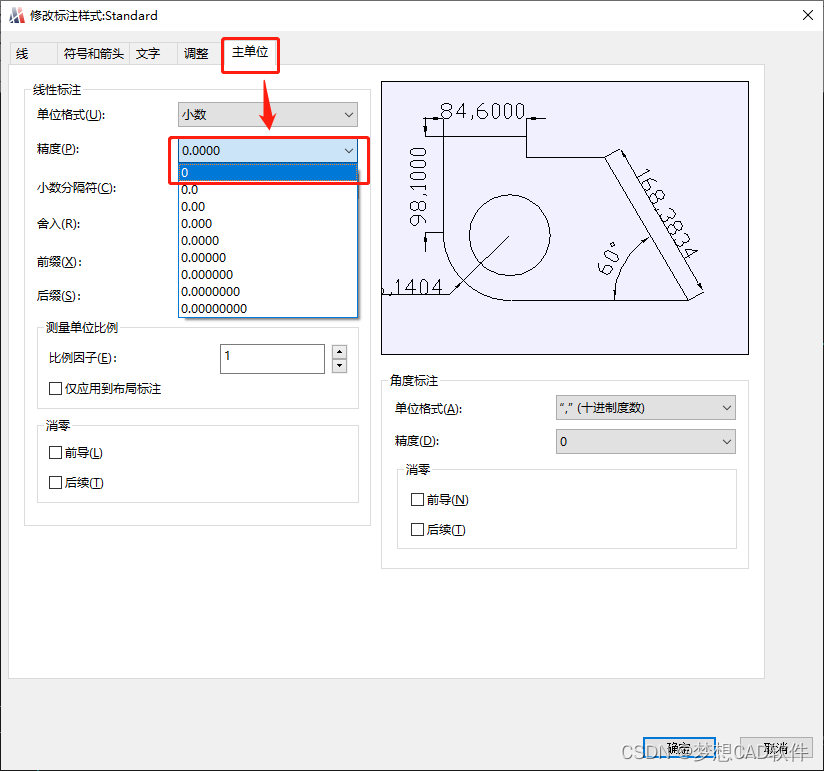The image size is (824, 771).
Task: Choose precision 0.00 from the list
Action: (267, 207)
